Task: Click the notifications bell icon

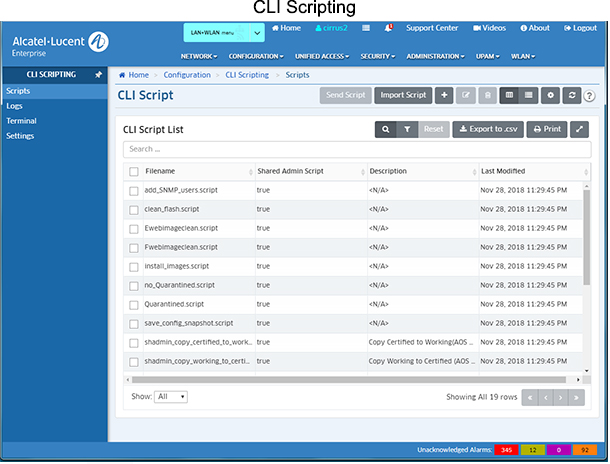Action: point(388,28)
